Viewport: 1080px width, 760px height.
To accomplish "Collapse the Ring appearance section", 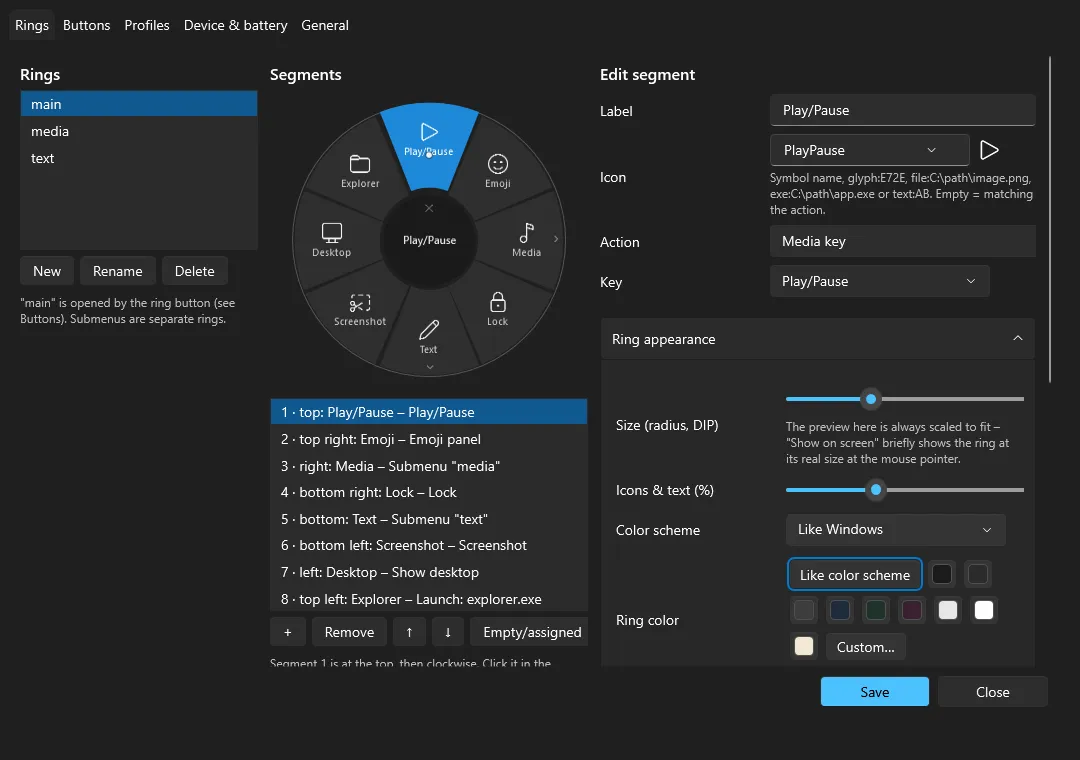I will 818,339.
